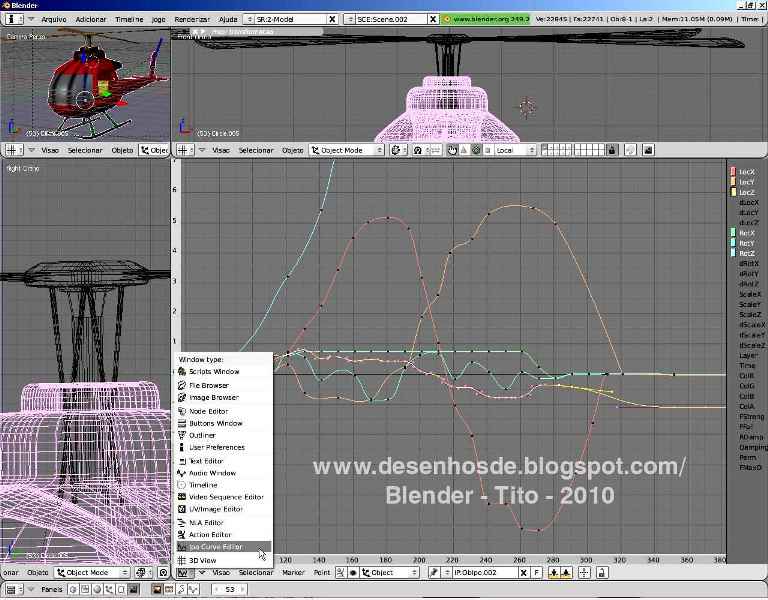Image resolution: width=768 pixels, height=600 pixels.
Task: Toggle fake user F button
Action: click(536, 573)
